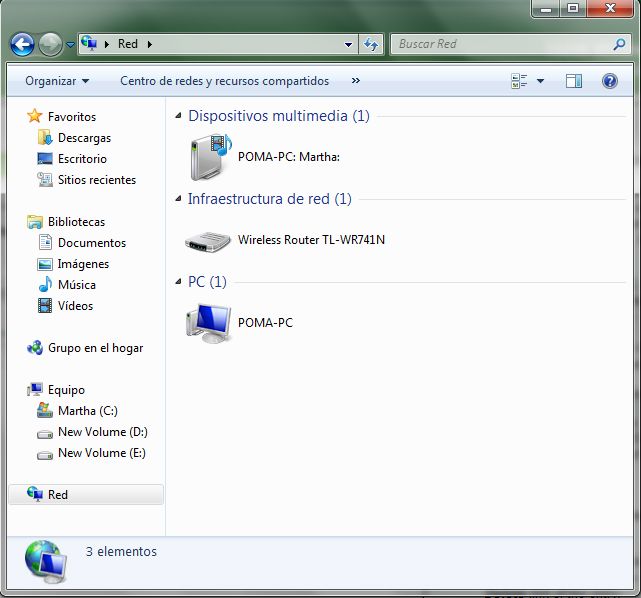The image size is (641, 598).
Task: Click the network icon in address bar
Action: click(x=89, y=43)
